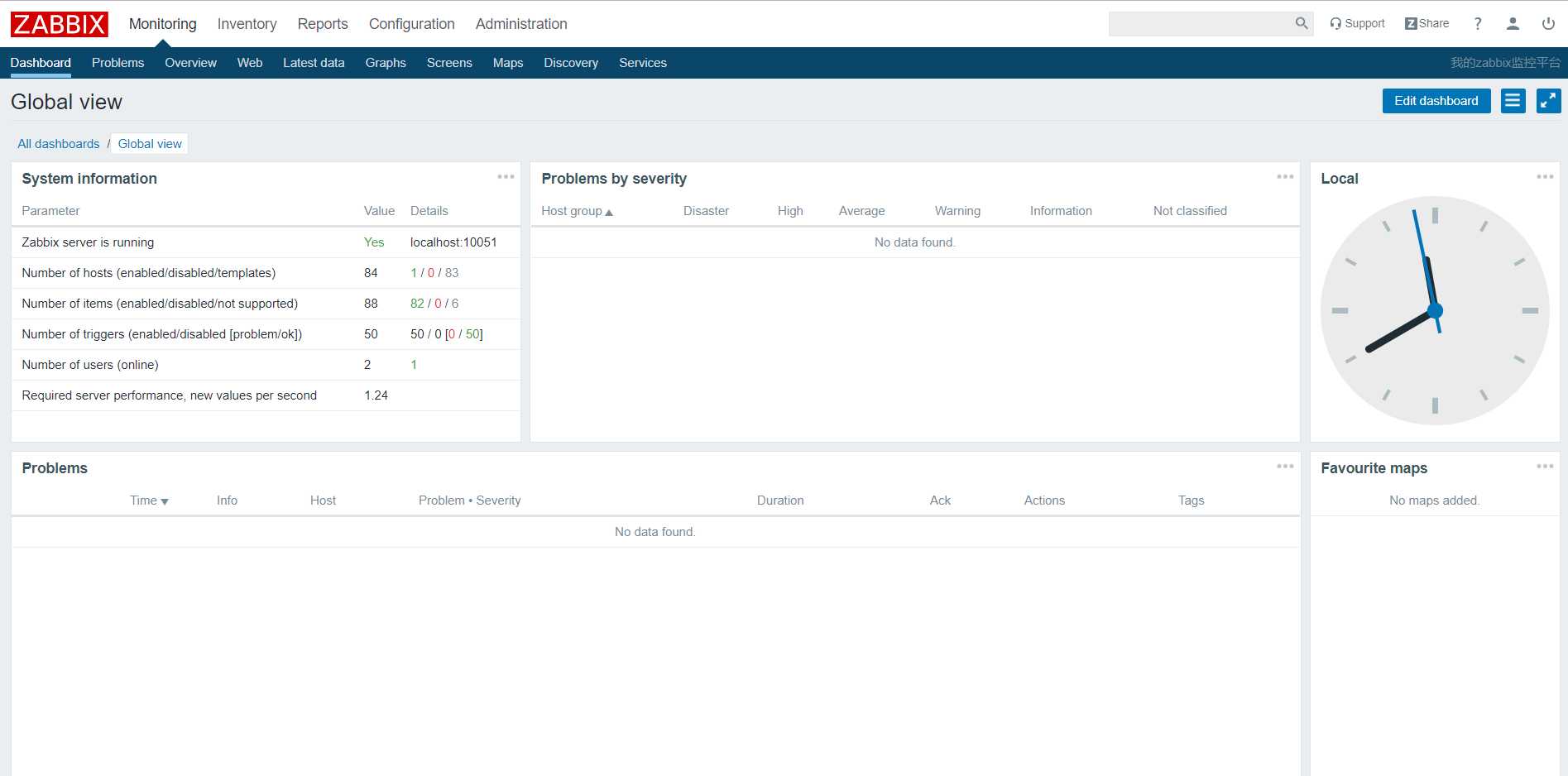Follow the All dashboards breadcrumb link
Viewport: 1568px width, 776px height.
pyautogui.click(x=59, y=144)
